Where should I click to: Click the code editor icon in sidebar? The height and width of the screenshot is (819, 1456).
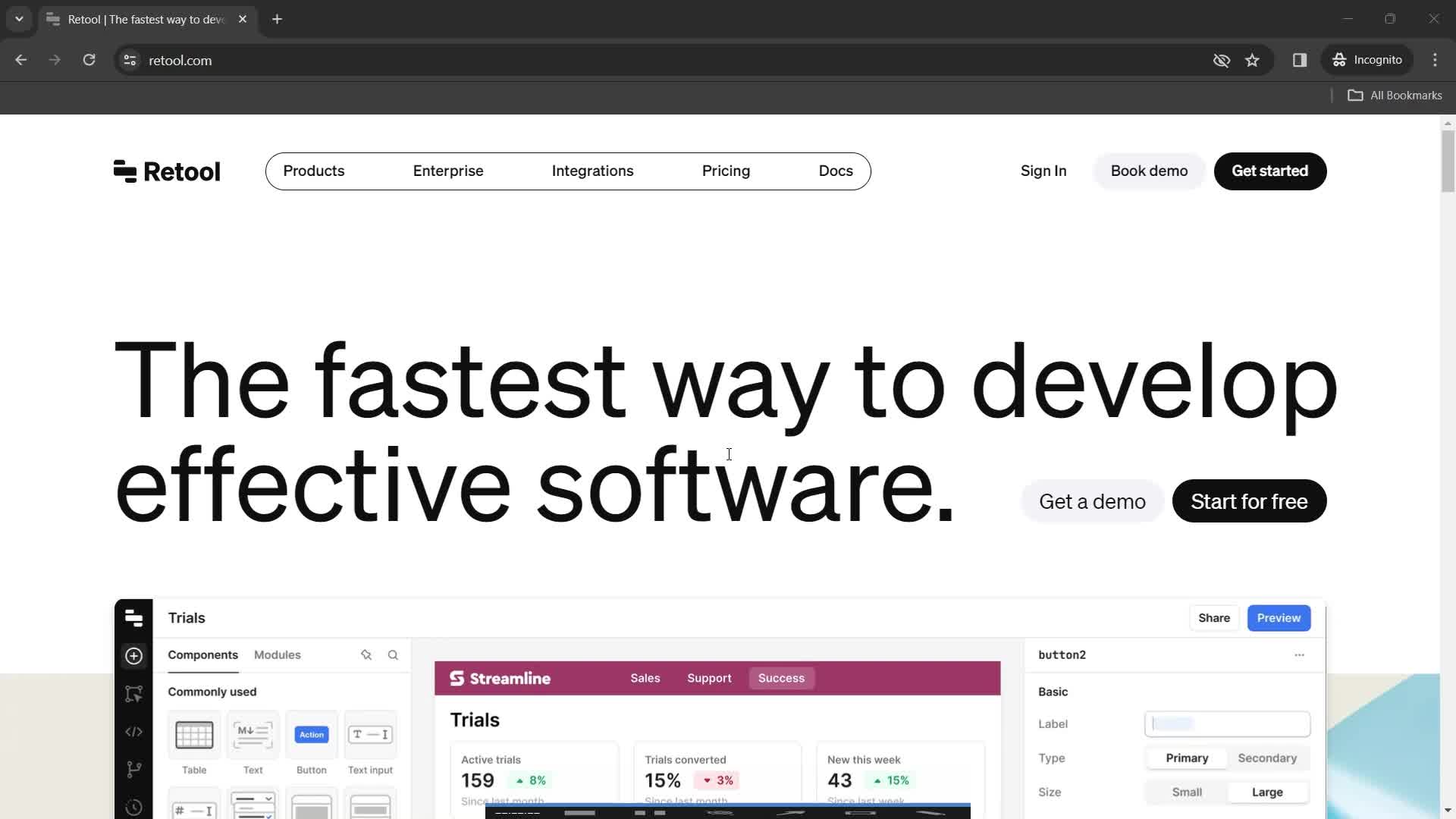[x=134, y=731]
